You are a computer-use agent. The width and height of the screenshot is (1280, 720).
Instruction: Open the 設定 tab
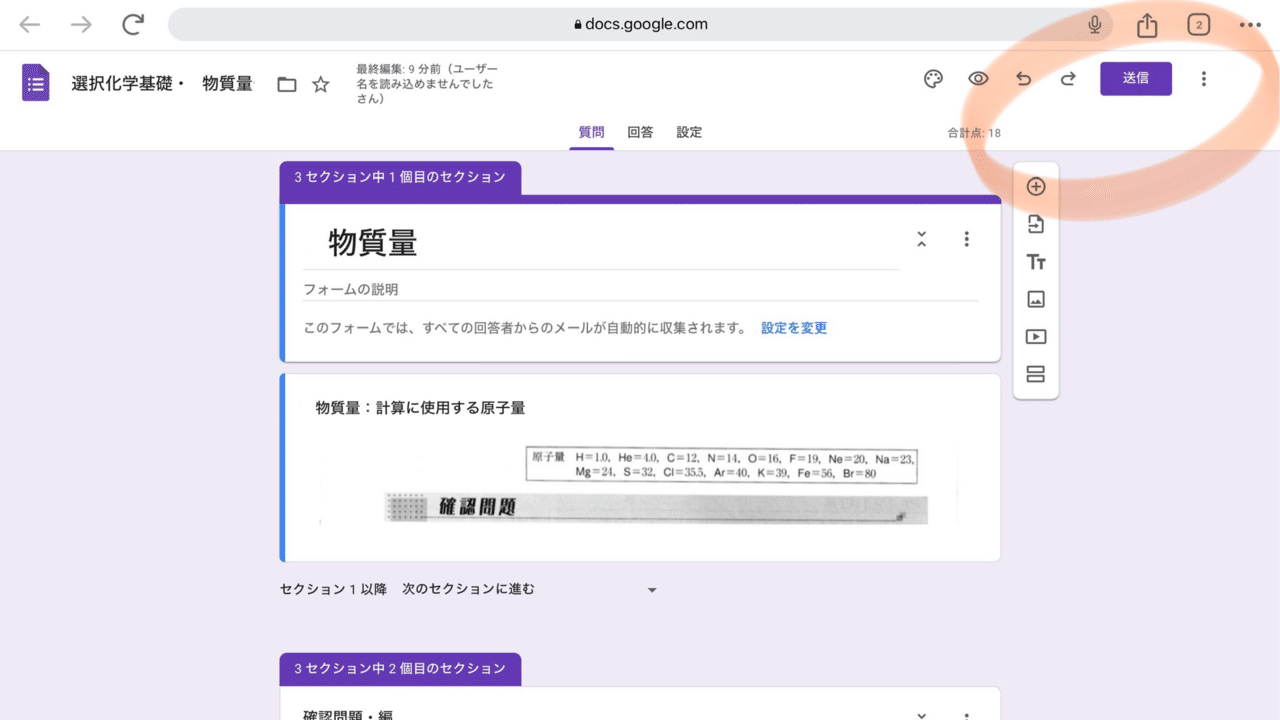pyautogui.click(x=689, y=131)
